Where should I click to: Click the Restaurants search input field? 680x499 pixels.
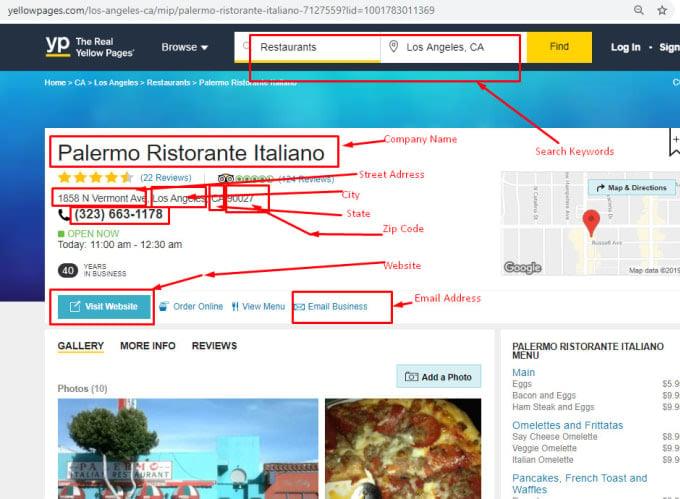click(x=310, y=47)
